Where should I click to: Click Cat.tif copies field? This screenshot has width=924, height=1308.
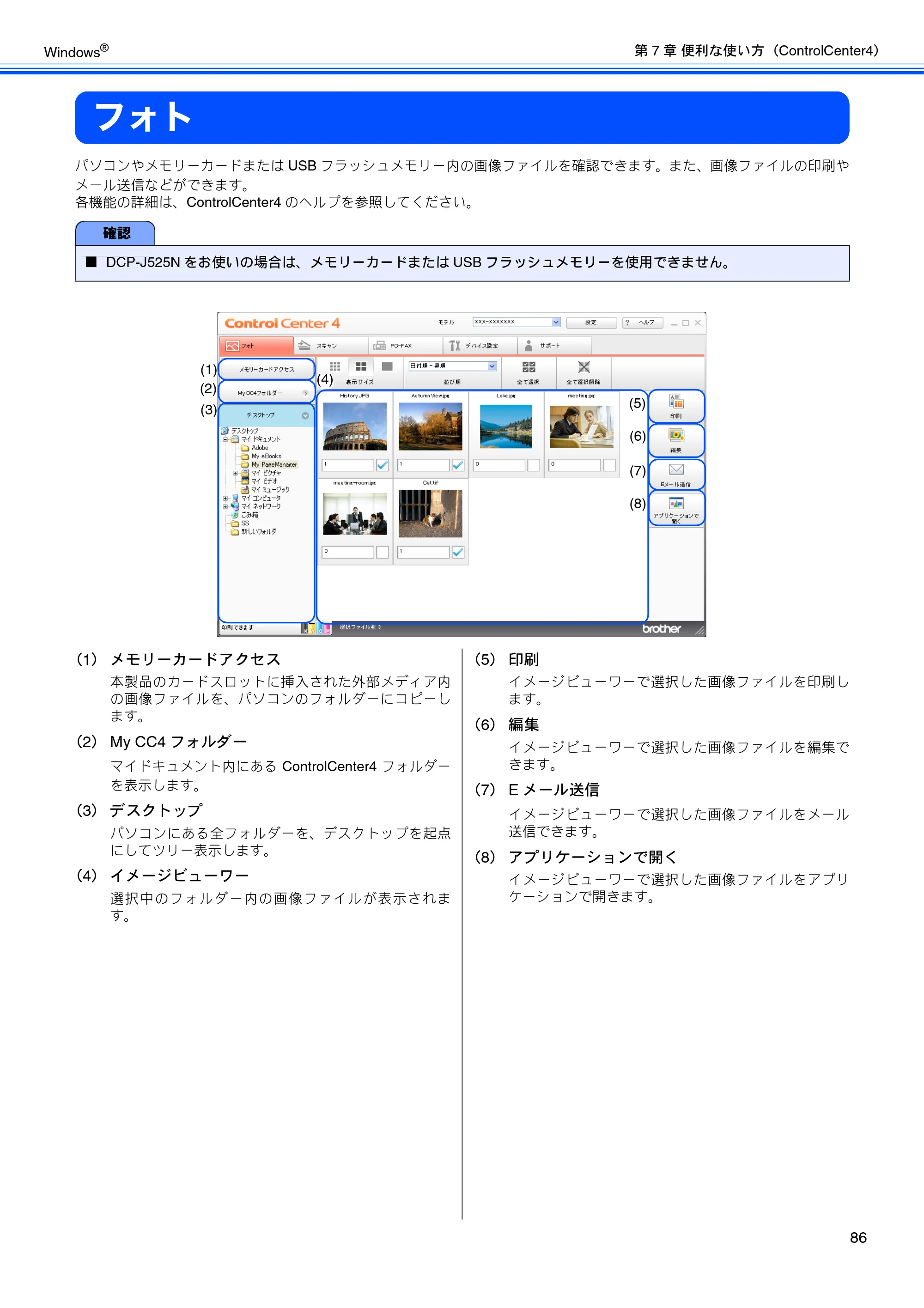[424, 552]
